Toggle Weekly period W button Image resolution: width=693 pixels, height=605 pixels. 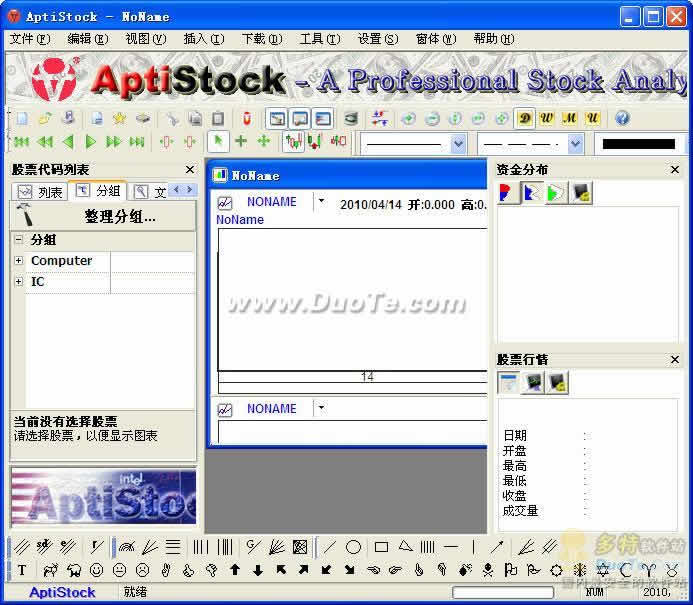pyautogui.click(x=547, y=118)
